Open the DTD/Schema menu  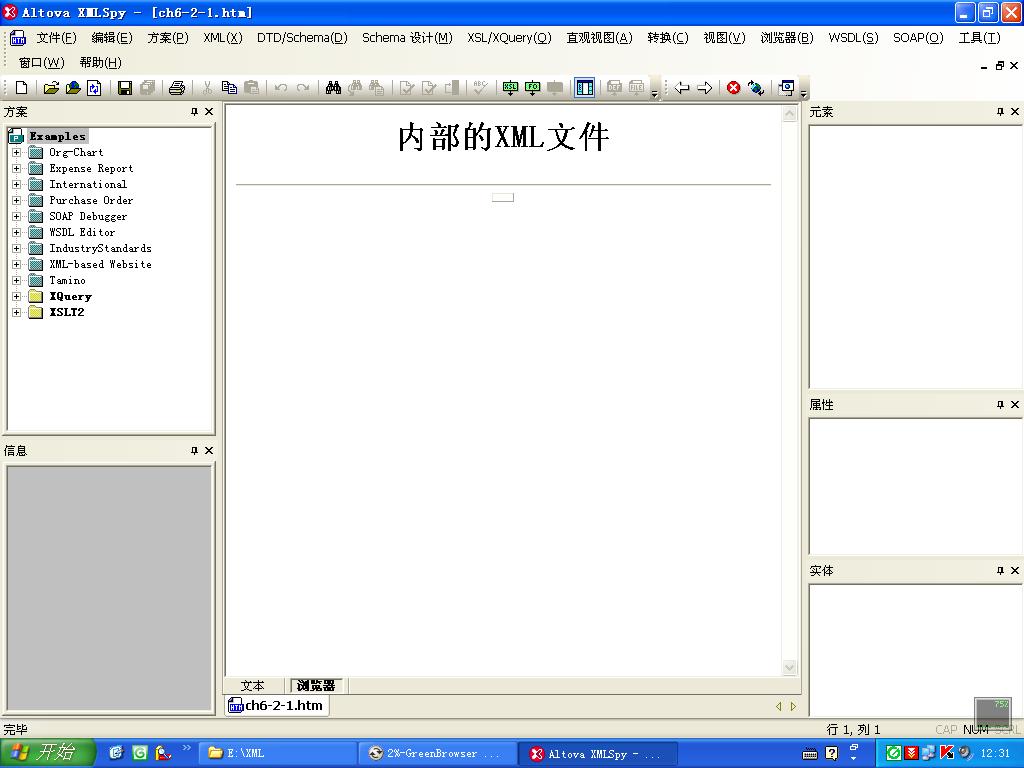[301, 38]
